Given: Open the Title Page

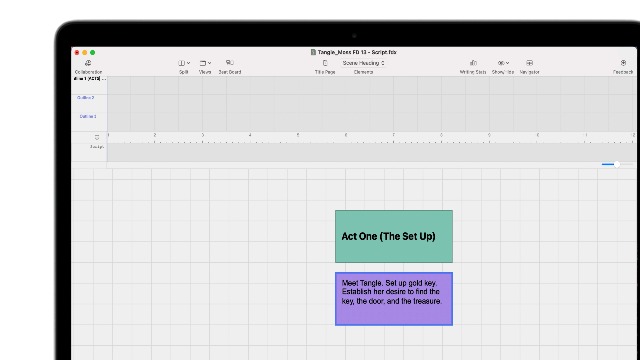Looking at the screenshot, I should pos(325,66).
